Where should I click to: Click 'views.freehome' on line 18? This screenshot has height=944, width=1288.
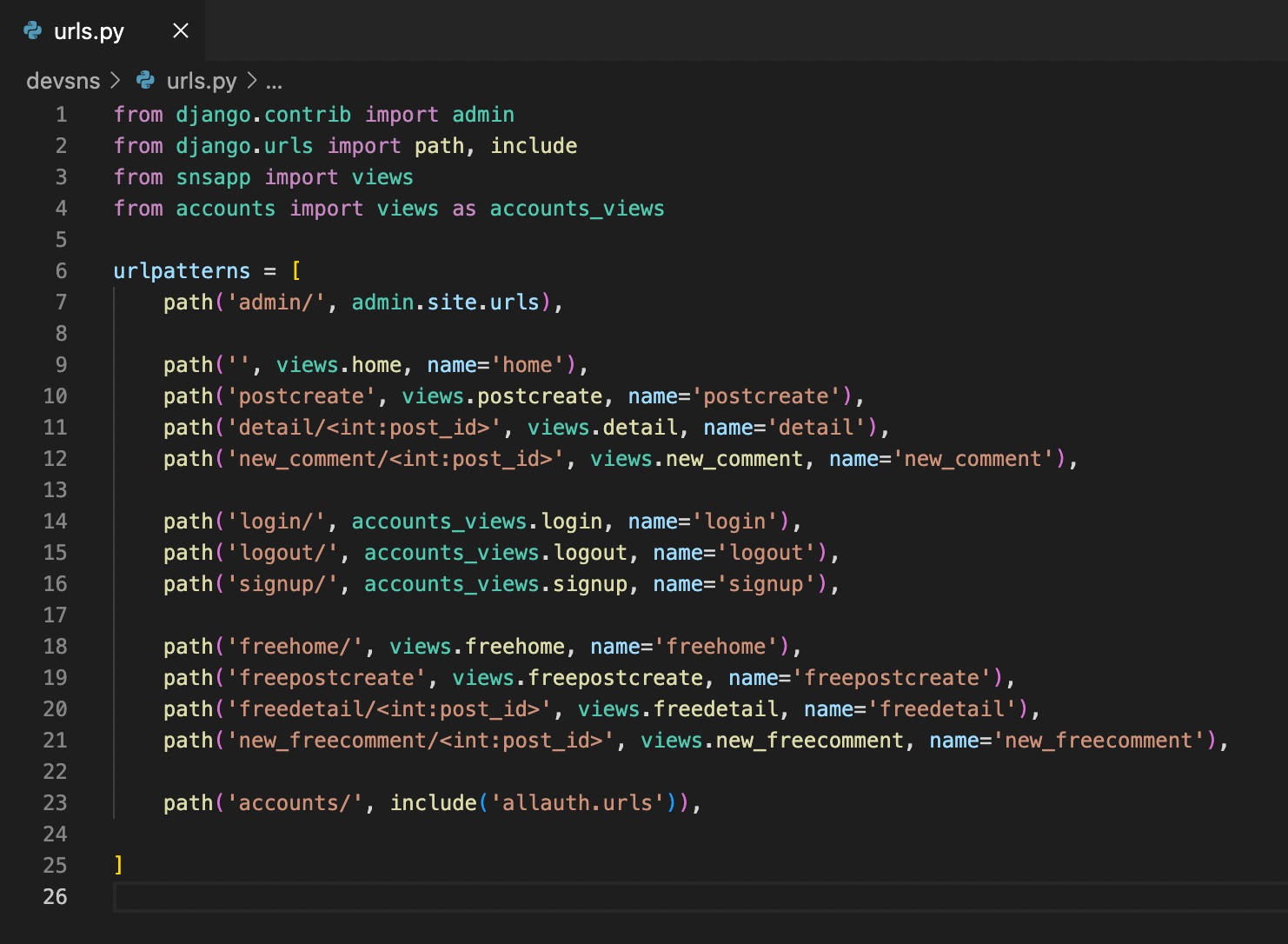click(x=477, y=647)
